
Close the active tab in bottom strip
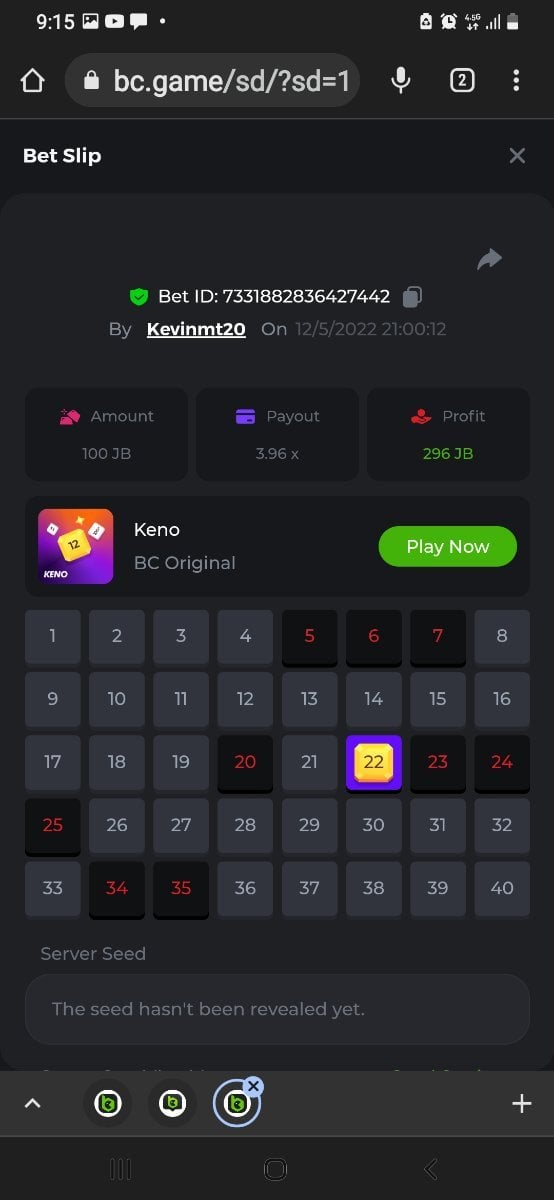253,1086
